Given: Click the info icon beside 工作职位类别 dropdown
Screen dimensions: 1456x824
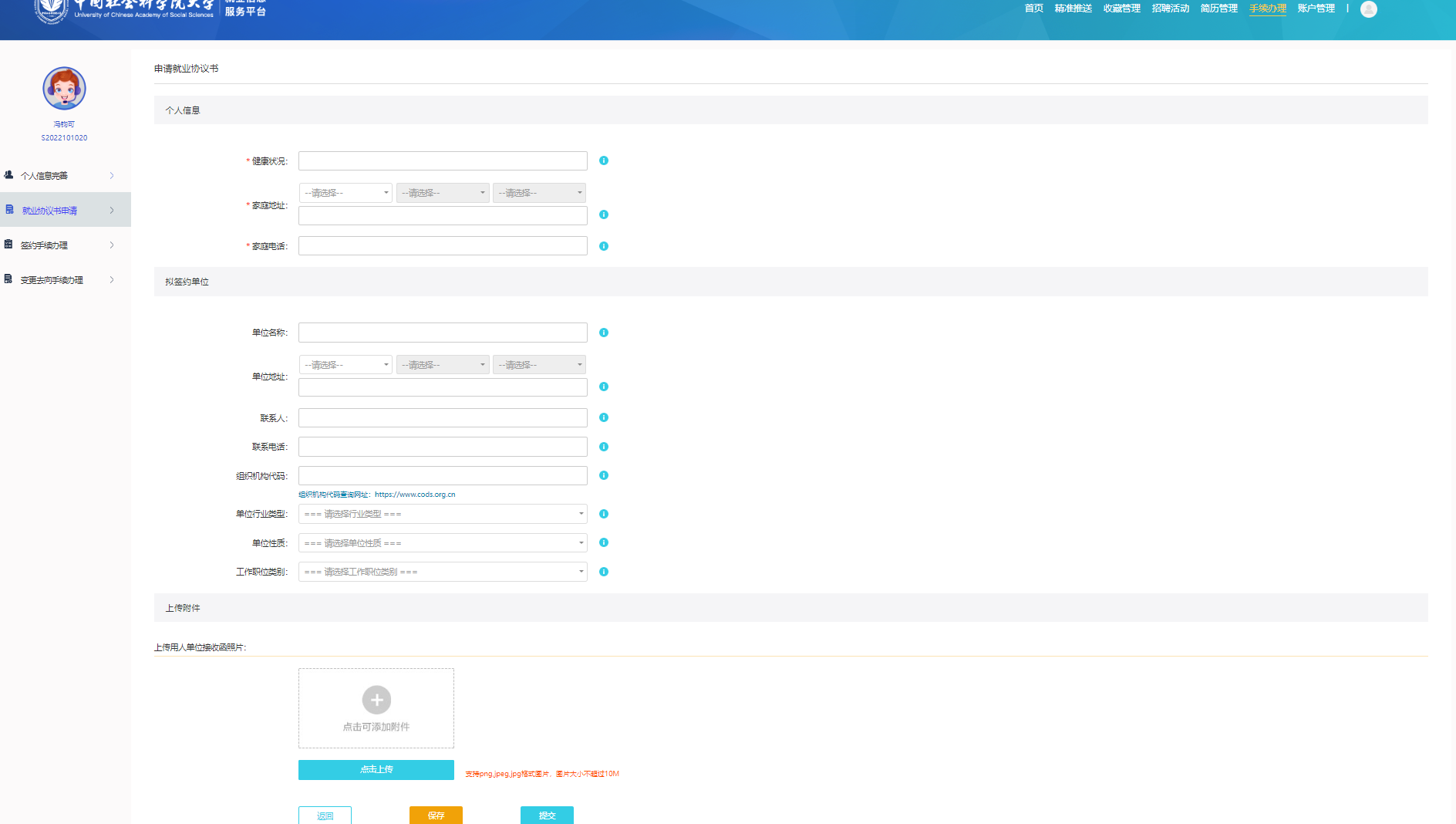Looking at the screenshot, I should coord(604,572).
